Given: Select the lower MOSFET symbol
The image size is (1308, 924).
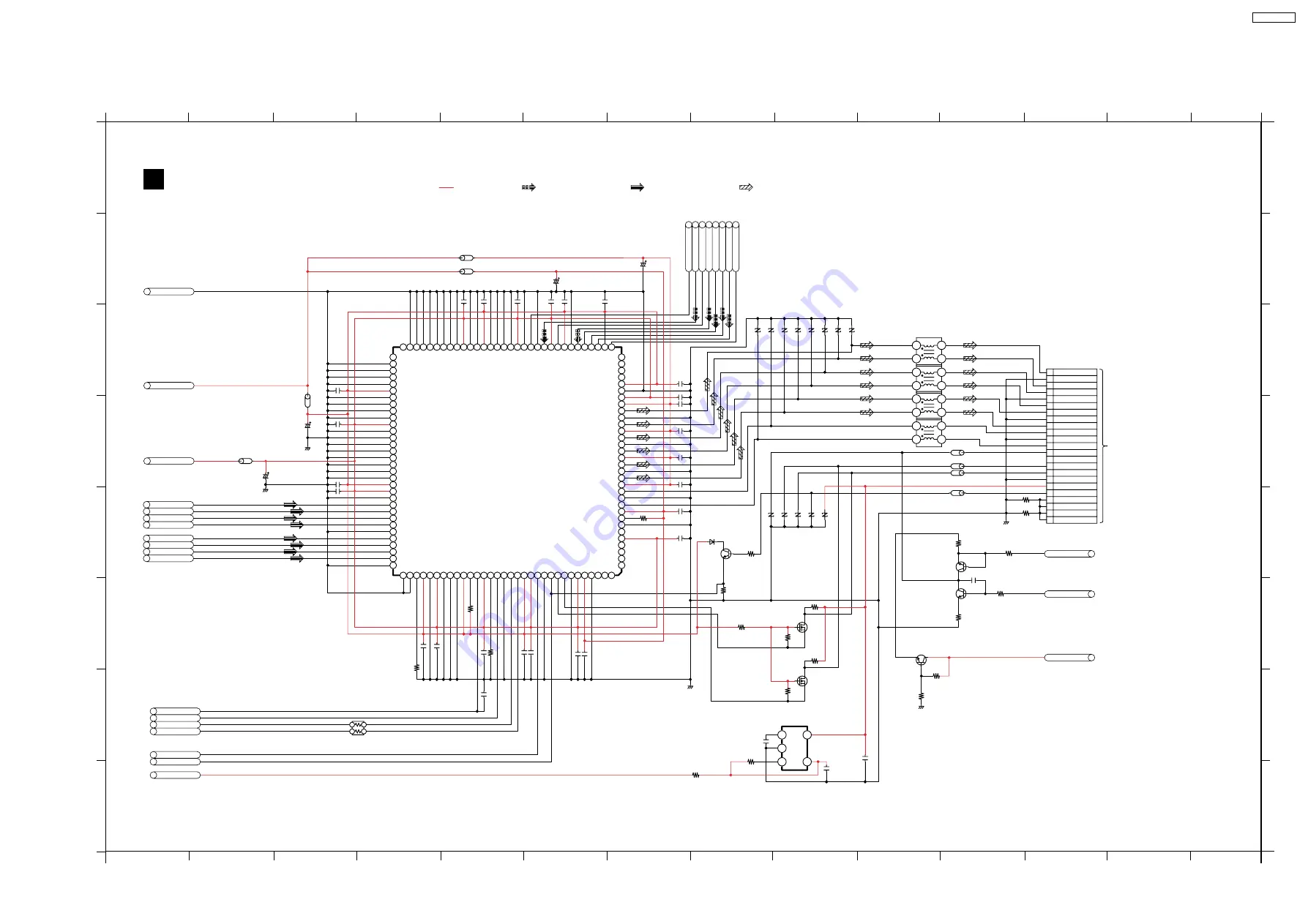Looking at the screenshot, I should point(801,681).
